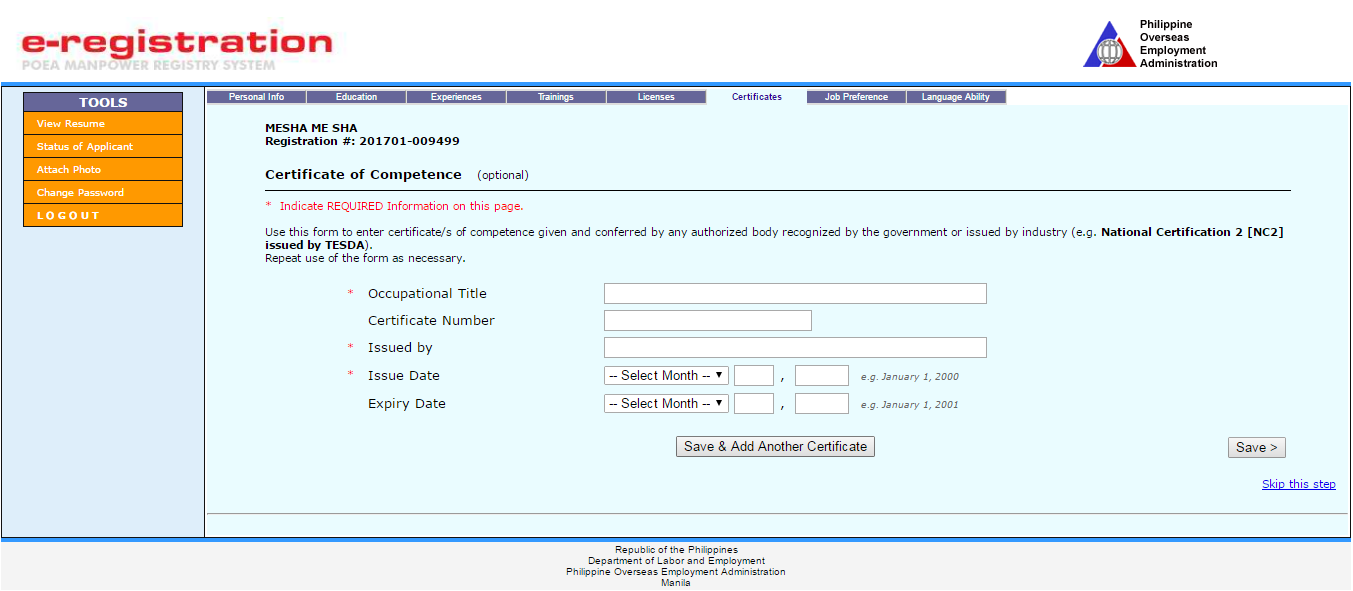Open the View Resume tool
This screenshot has height=591, width=1353.
pyautogui.click(x=102, y=123)
